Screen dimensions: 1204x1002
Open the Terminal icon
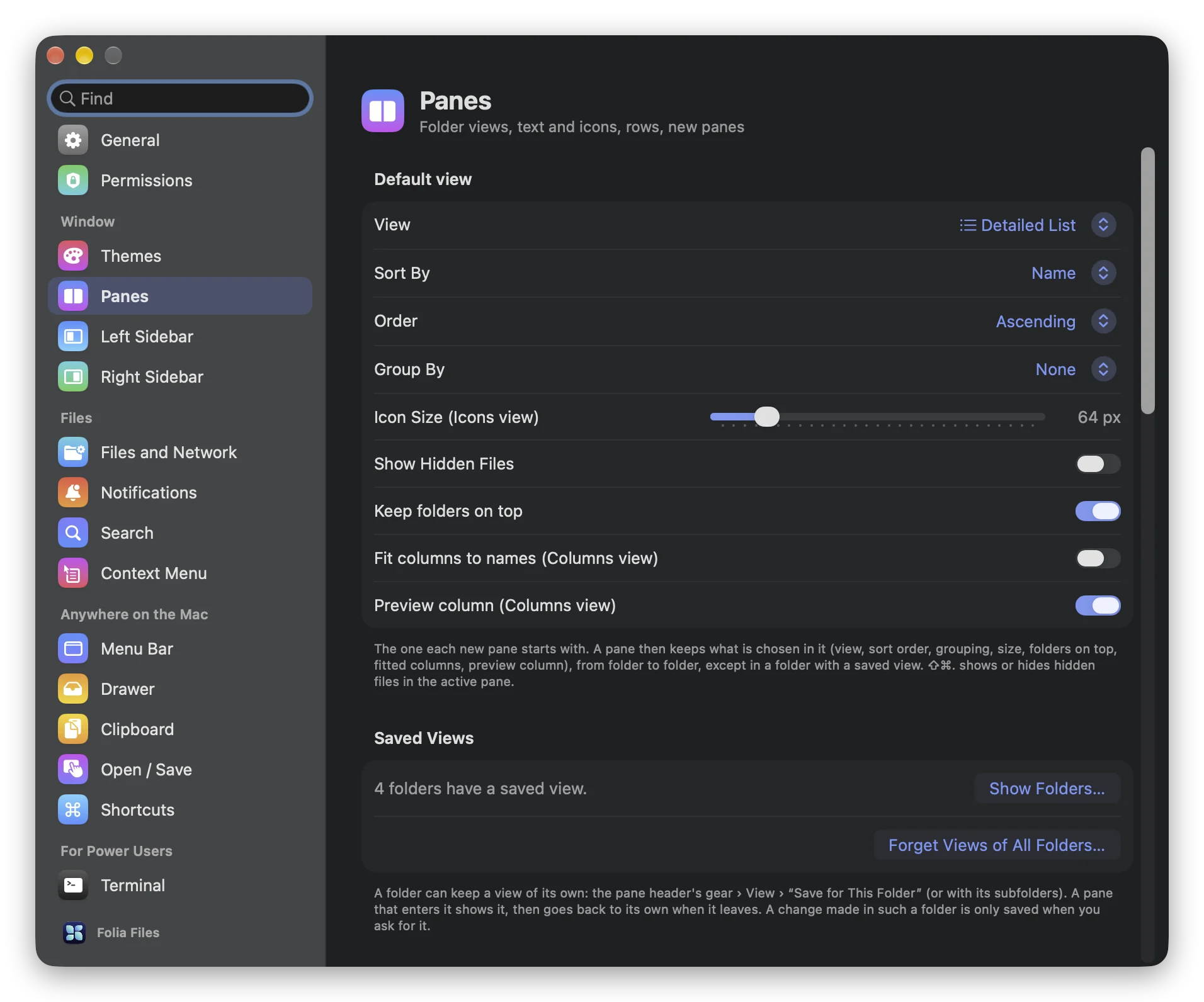point(73,885)
